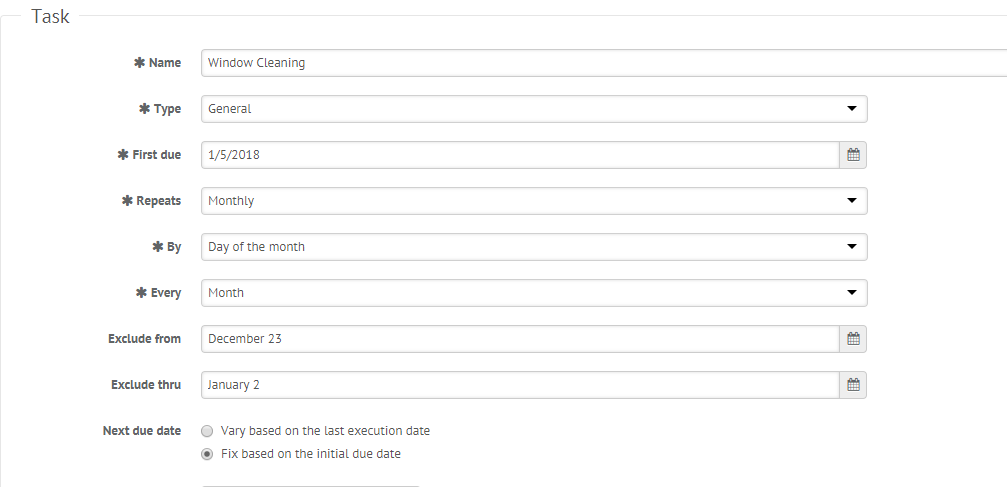Focus the First due date field 1/5/2018

tap(520, 155)
